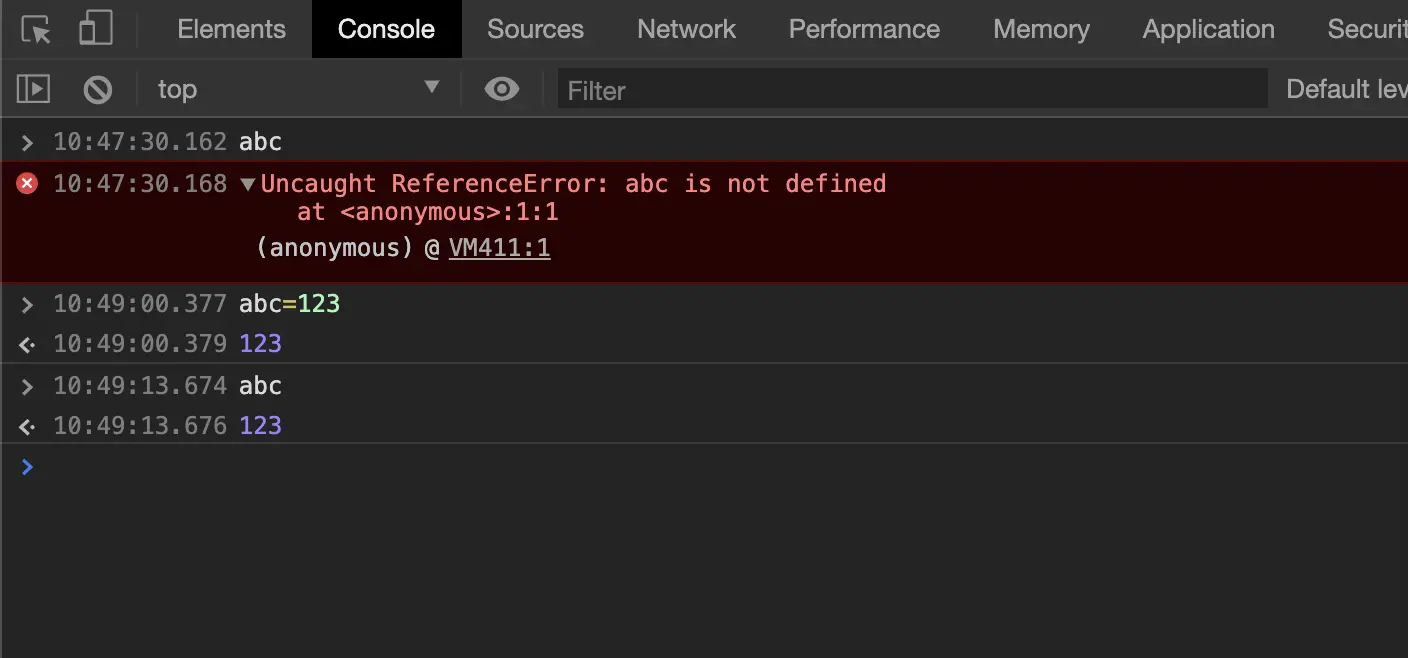Image resolution: width=1408 pixels, height=658 pixels.
Task: Open the VM411:1 source link
Action: pos(499,249)
